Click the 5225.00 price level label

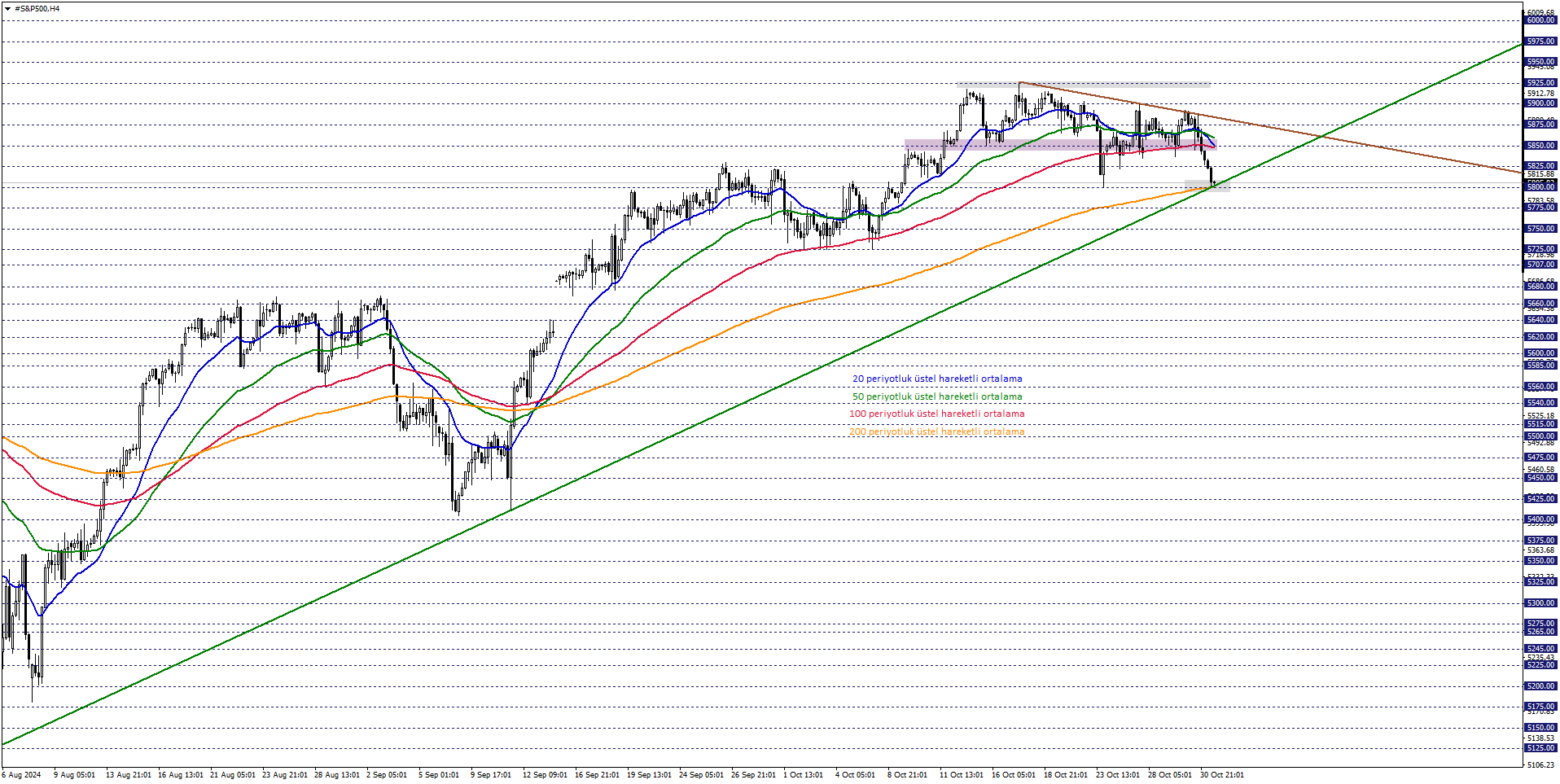point(1540,665)
